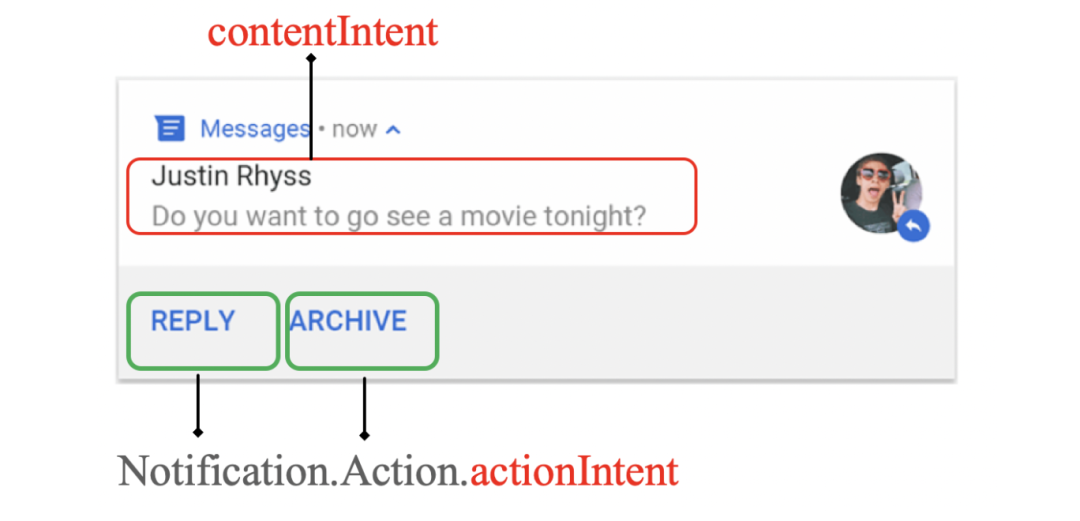The height and width of the screenshot is (521, 1080).
Task: Open the movie tonight message text
Action: (398, 215)
